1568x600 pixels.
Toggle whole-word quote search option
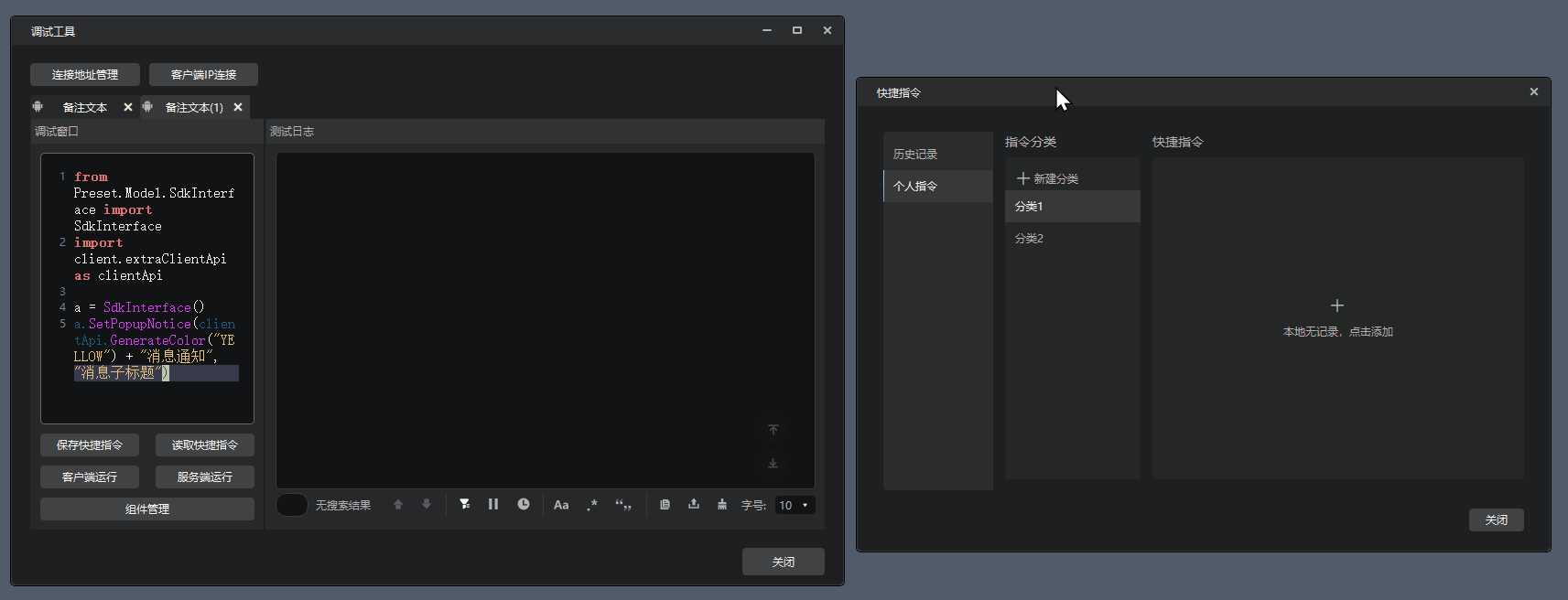(x=623, y=505)
